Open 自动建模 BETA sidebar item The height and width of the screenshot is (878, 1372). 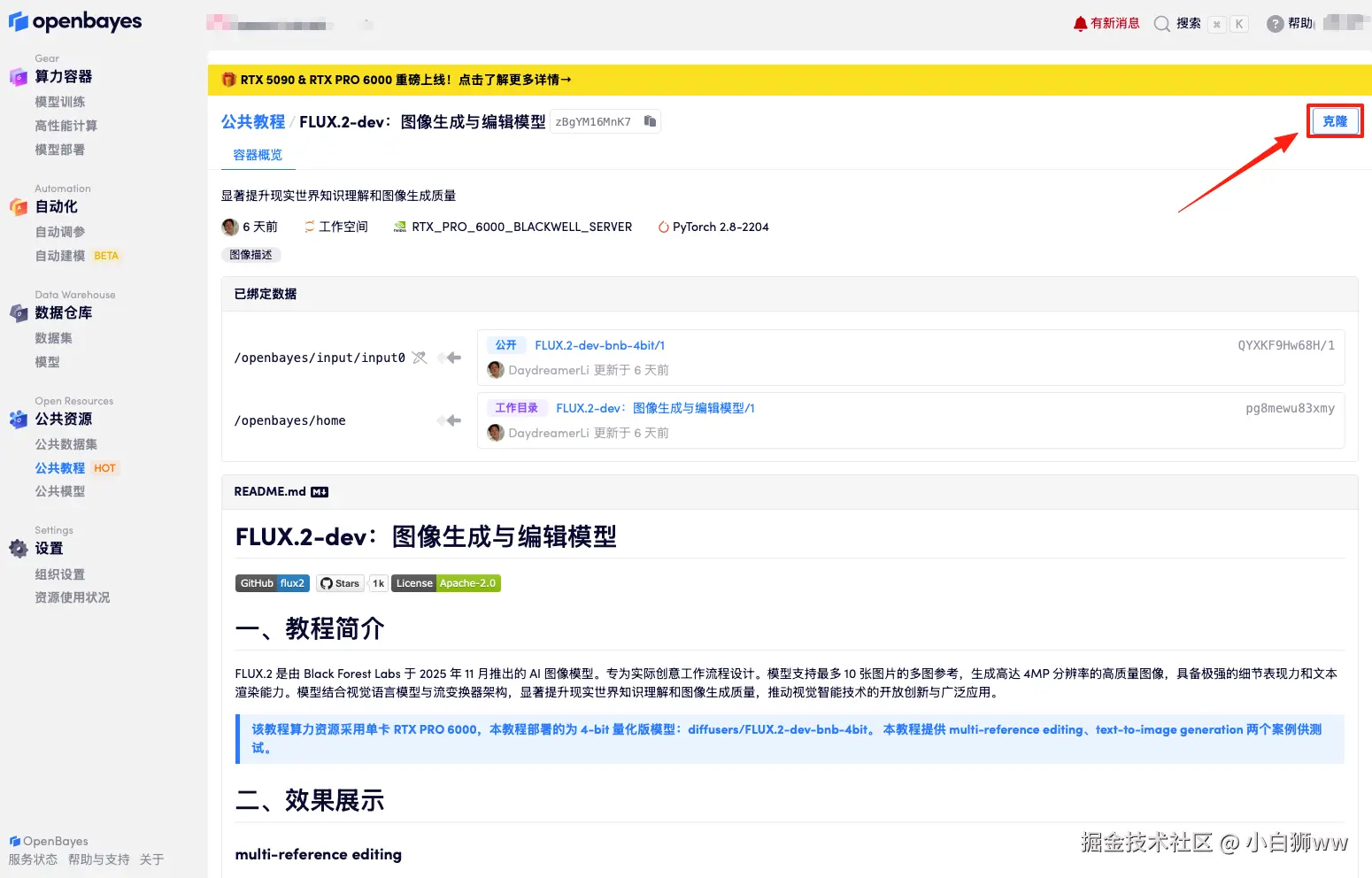77,256
